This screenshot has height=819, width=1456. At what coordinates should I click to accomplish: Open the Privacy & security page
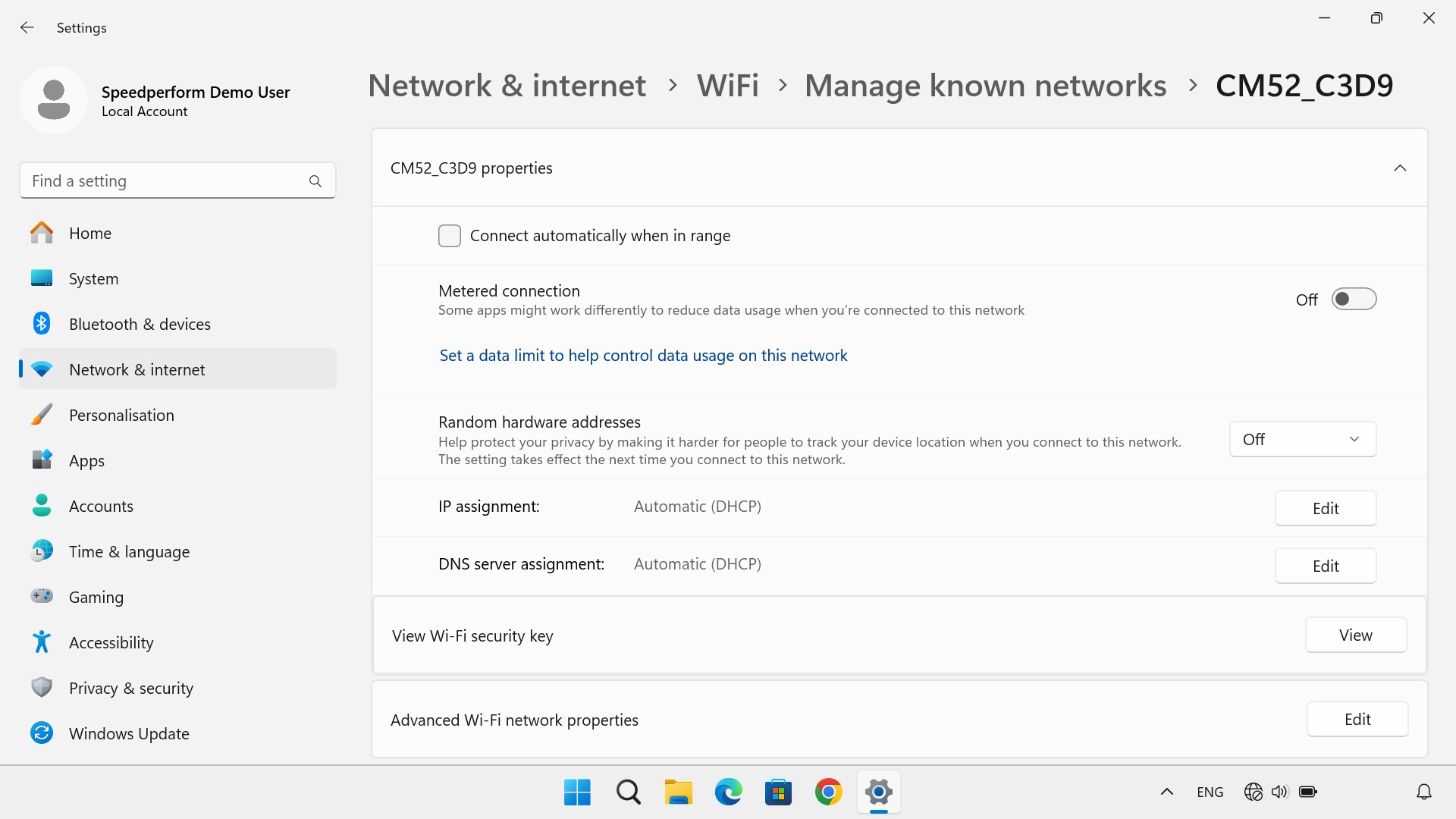pos(130,689)
